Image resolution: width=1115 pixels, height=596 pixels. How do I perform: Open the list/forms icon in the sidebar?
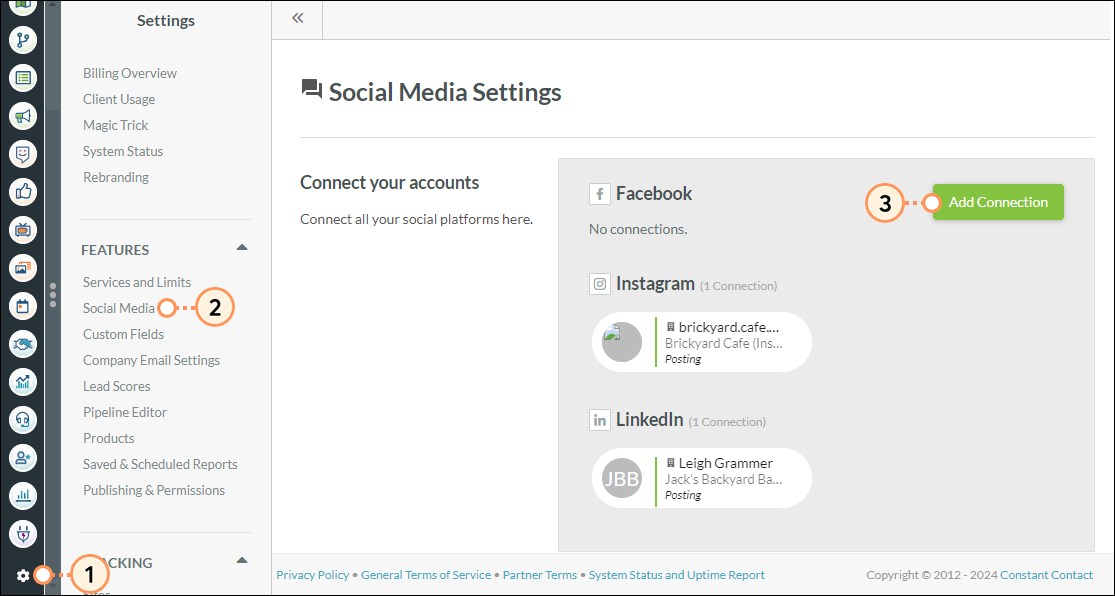pos(23,78)
